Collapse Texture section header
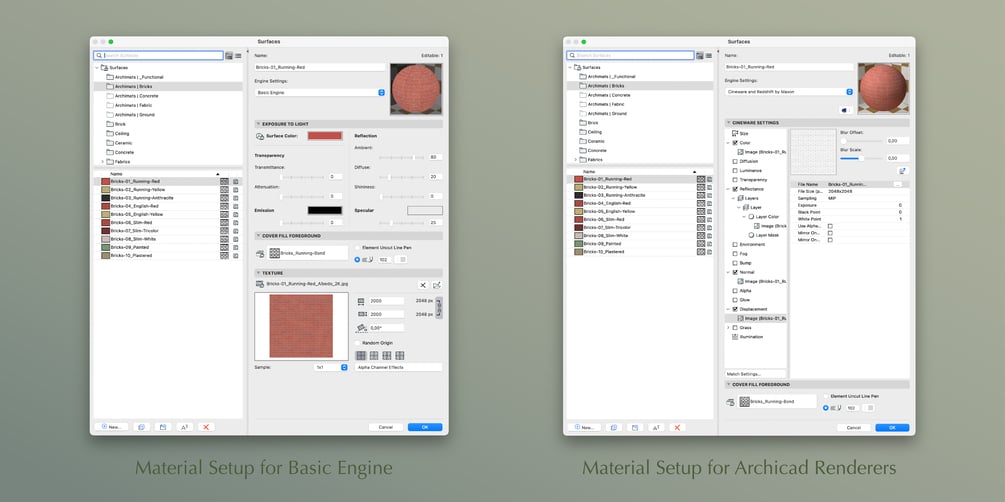1005x502 pixels. click(x=258, y=273)
